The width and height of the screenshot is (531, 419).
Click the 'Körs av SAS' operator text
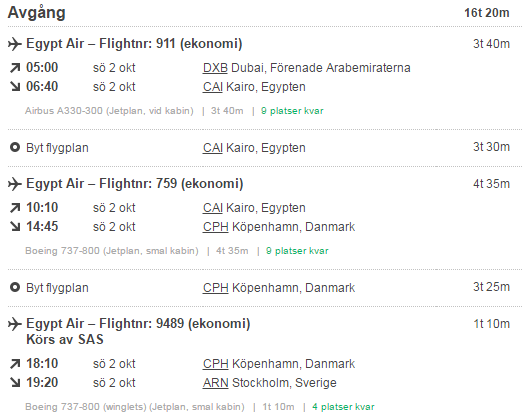pyautogui.click(x=65, y=339)
